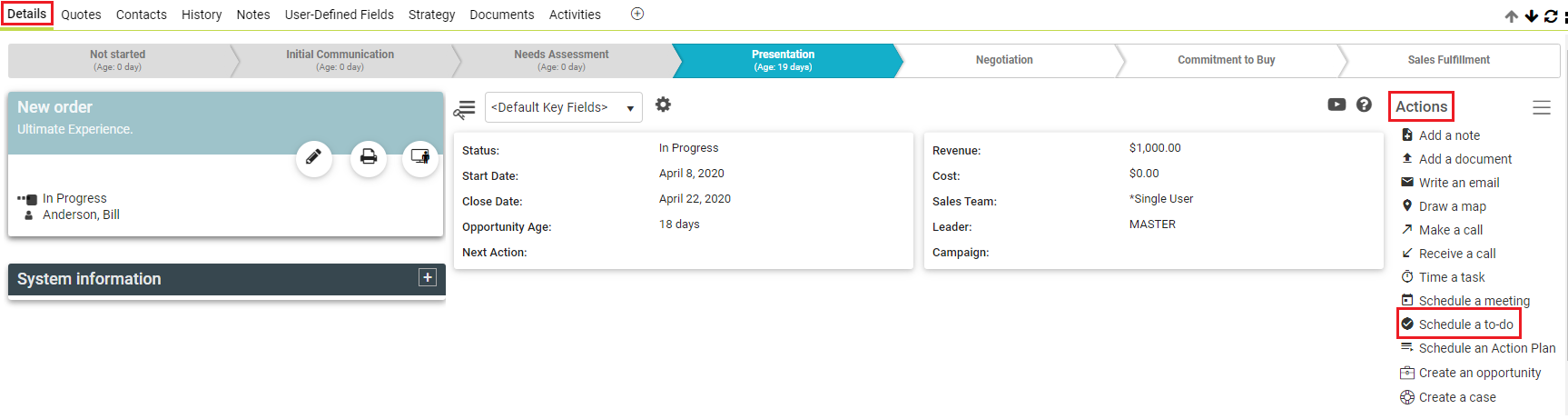The image size is (1568, 419).
Task: Click the monitor presentation icon on the card
Action: point(420,157)
